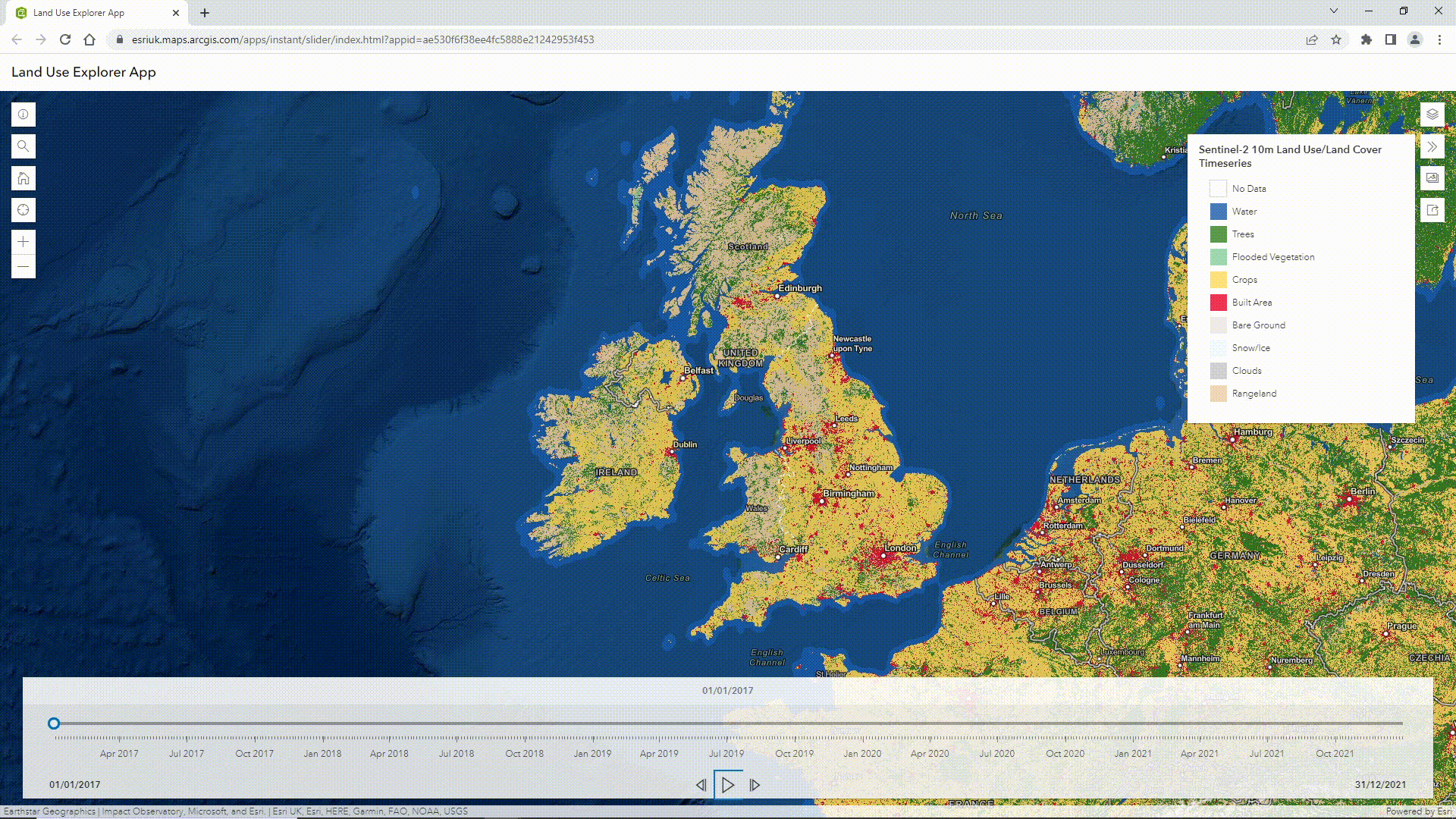Screen dimensions: 1456x819
Task: Click the Bare Ground legend label
Action: [x=1258, y=325]
